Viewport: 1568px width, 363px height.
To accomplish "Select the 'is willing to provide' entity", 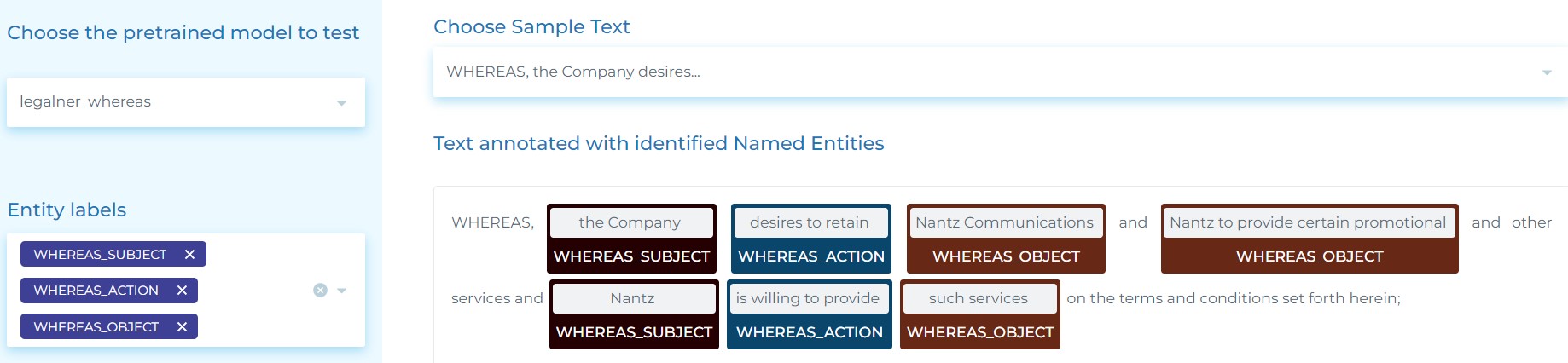I will click(x=809, y=298).
